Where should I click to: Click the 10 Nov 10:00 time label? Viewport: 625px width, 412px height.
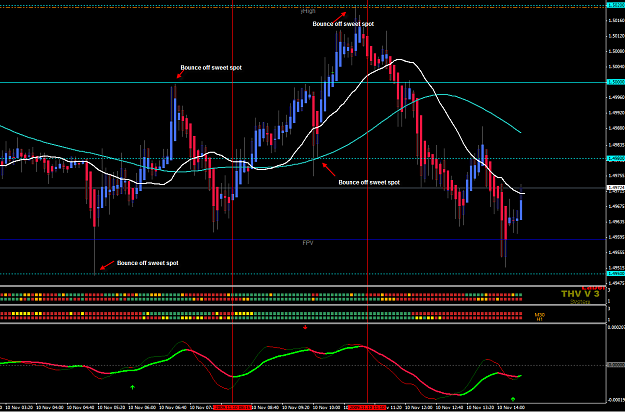326,408
